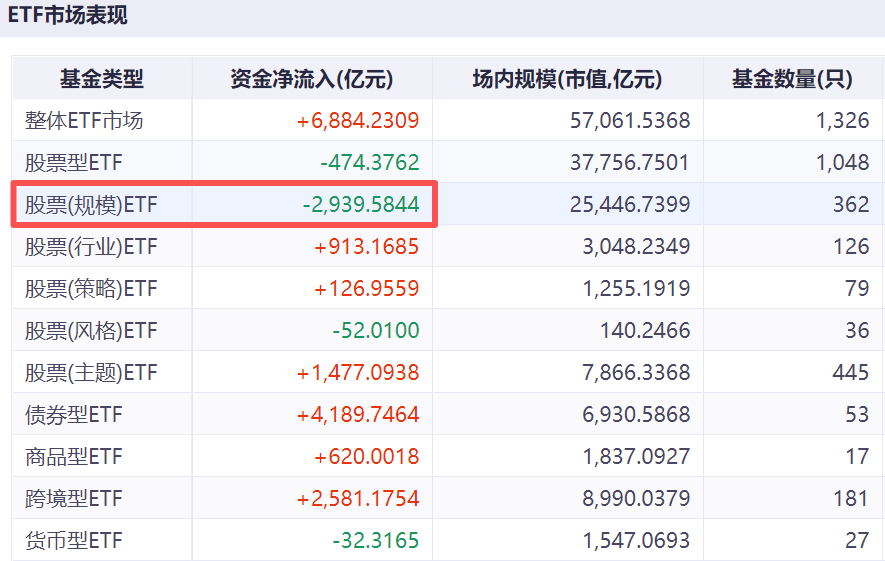Select the 股票(策略)ETF fund type
The image size is (885, 561).
pos(91,289)
